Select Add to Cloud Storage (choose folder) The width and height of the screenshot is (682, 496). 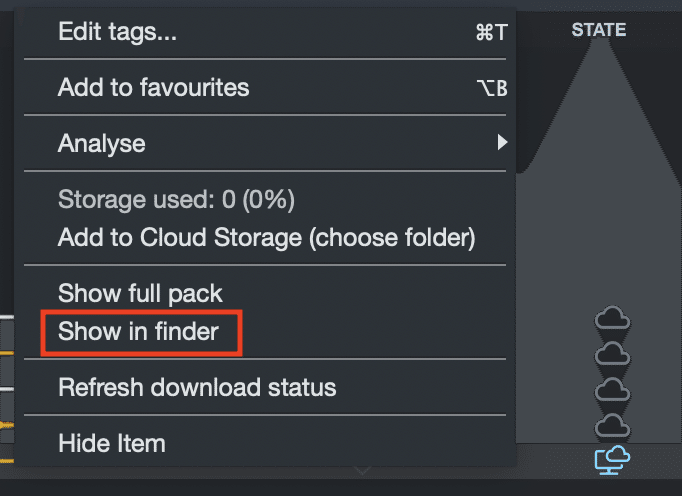266,237
